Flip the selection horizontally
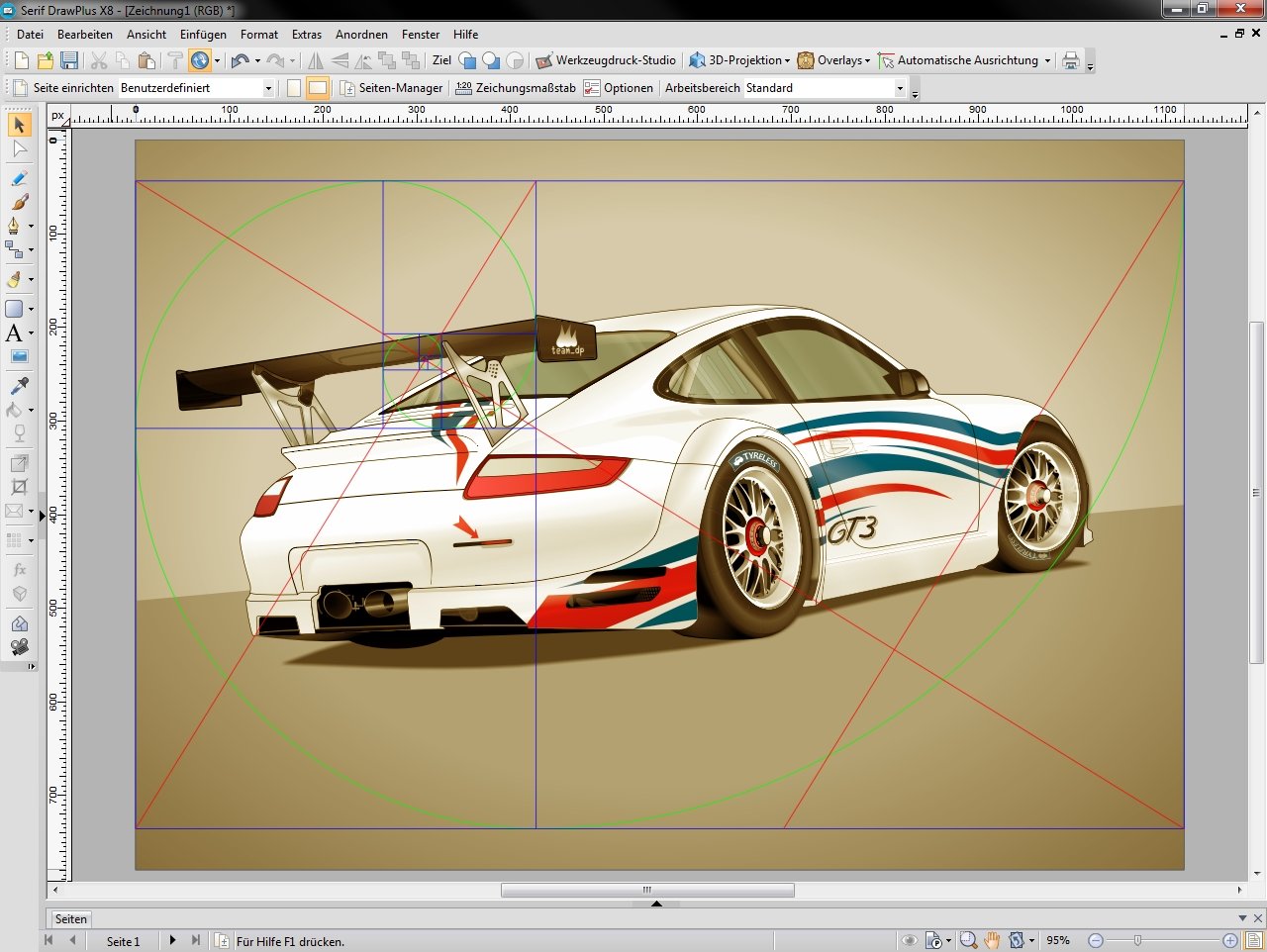 [x=316, y=60]
